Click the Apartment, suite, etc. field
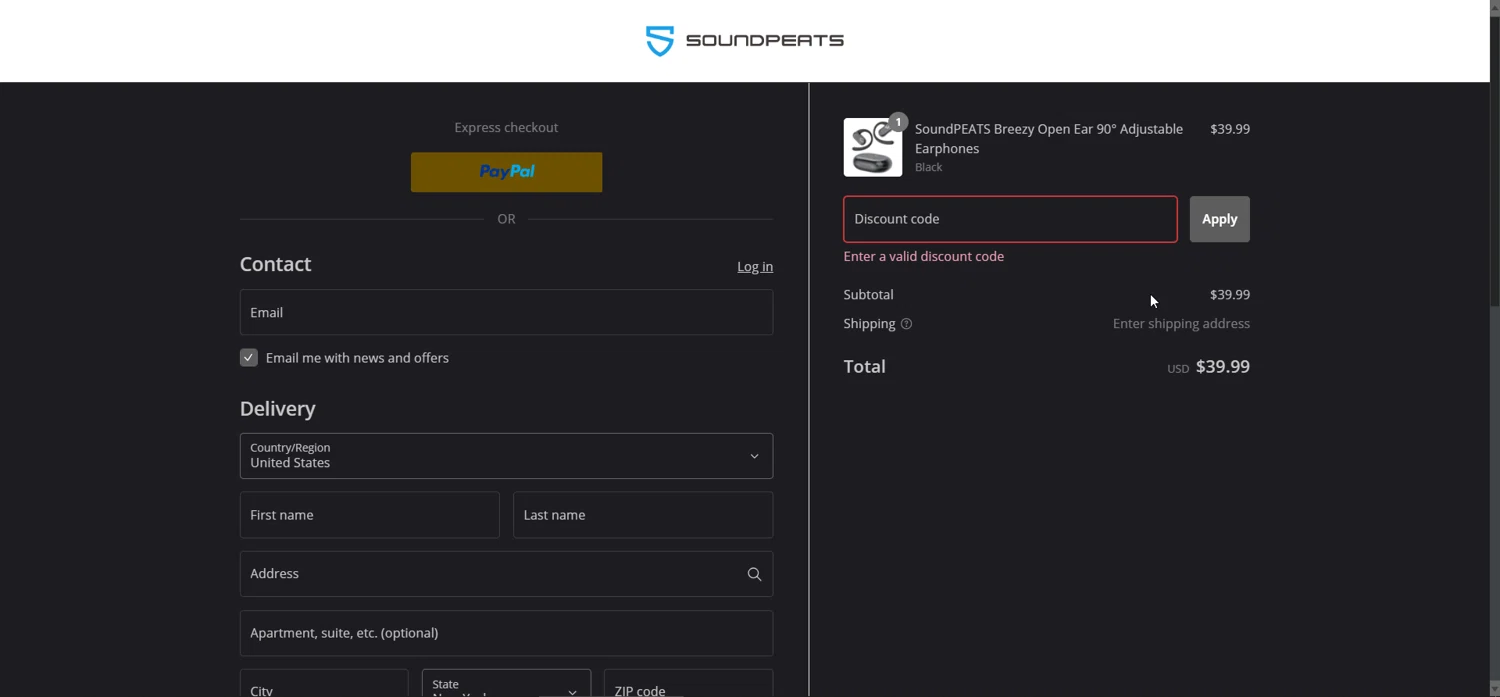The image size is (1500, 697). pos(506,633)
